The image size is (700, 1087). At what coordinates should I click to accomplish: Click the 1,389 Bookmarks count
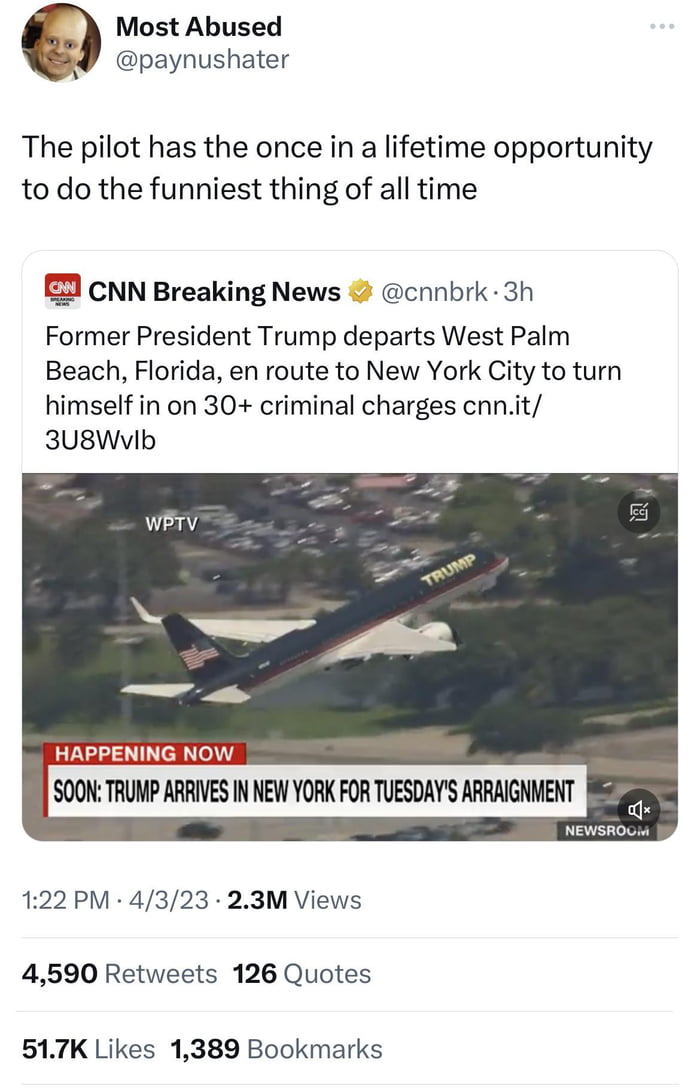277,1049
